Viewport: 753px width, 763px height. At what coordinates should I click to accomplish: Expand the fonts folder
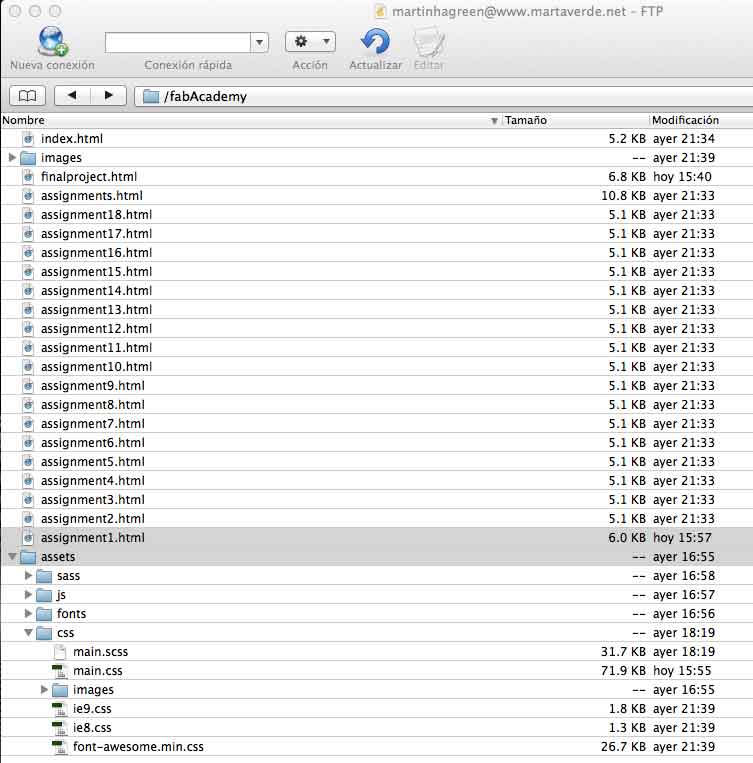click(28, 614)
